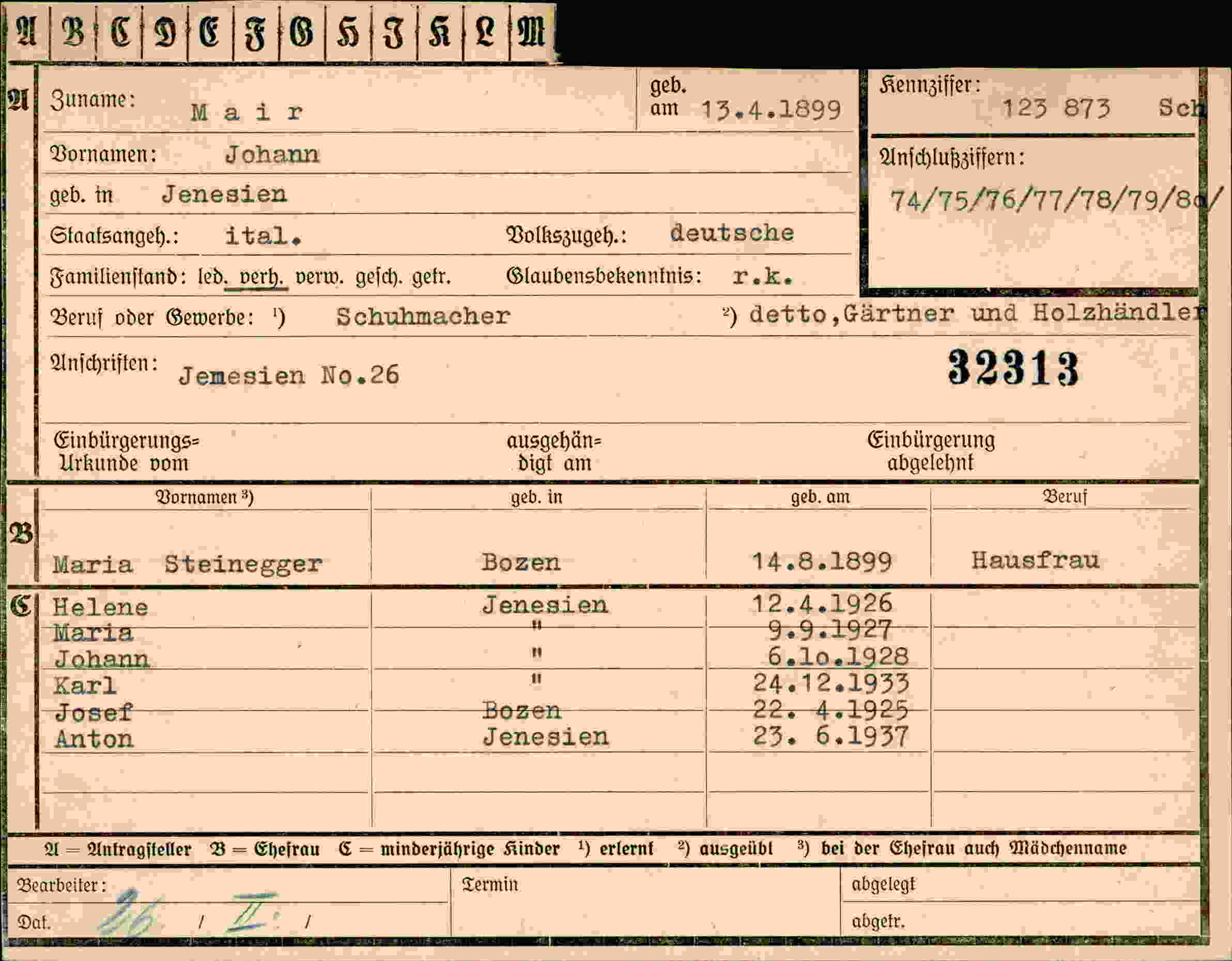The height and width of the screenshot is (961, 1232).
Task: Click the 'geb. am' column header
Action: coord(820,497)
